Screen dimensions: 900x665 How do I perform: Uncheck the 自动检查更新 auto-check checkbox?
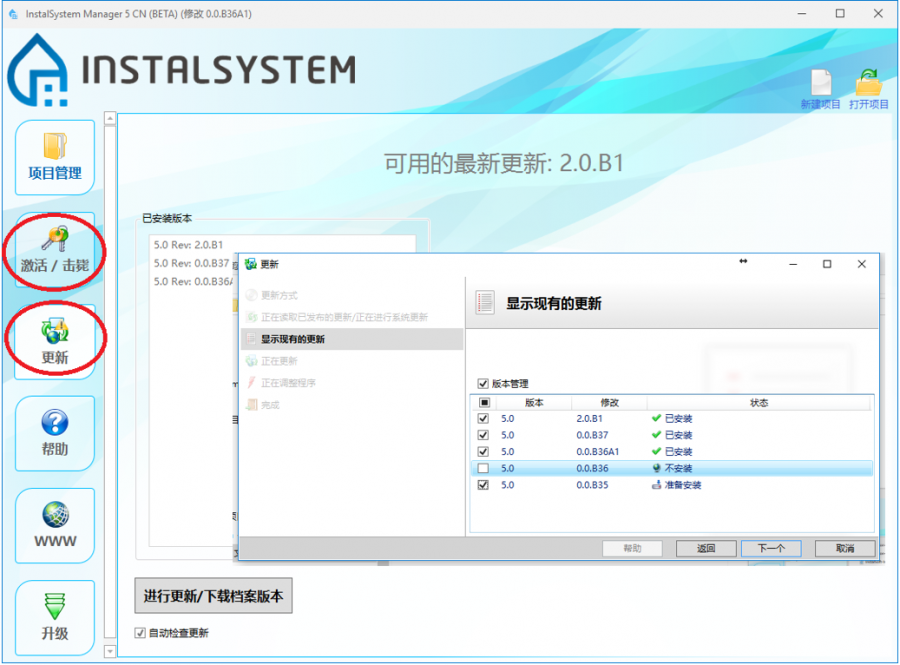pyautogui.click(x=140, y=633)
